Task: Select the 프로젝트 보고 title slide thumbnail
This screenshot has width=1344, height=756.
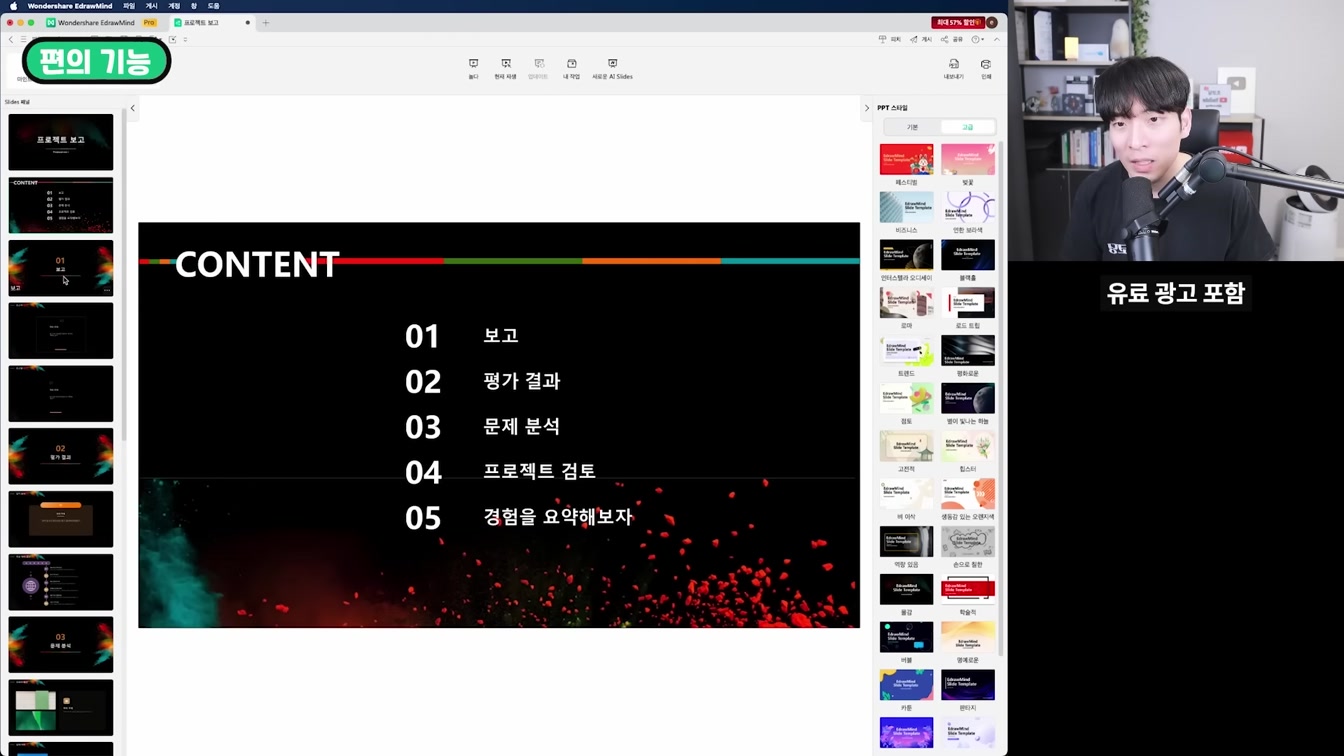Action: [x=61, y=142]
